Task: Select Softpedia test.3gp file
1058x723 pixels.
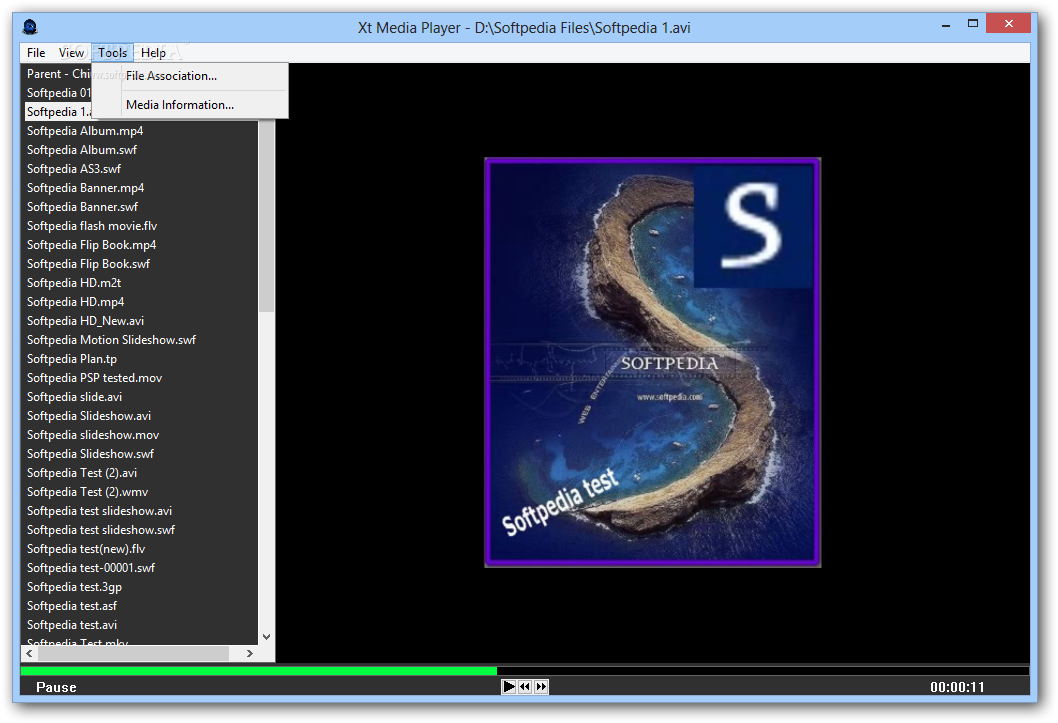Action: click(x=74, y=587)
